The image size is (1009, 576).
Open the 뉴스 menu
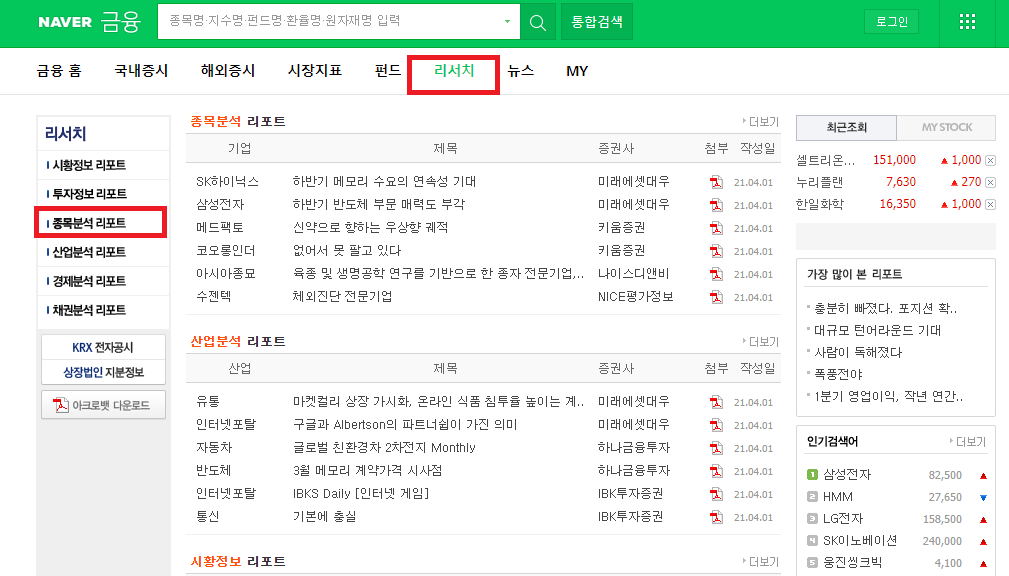[x=521, y=71]
